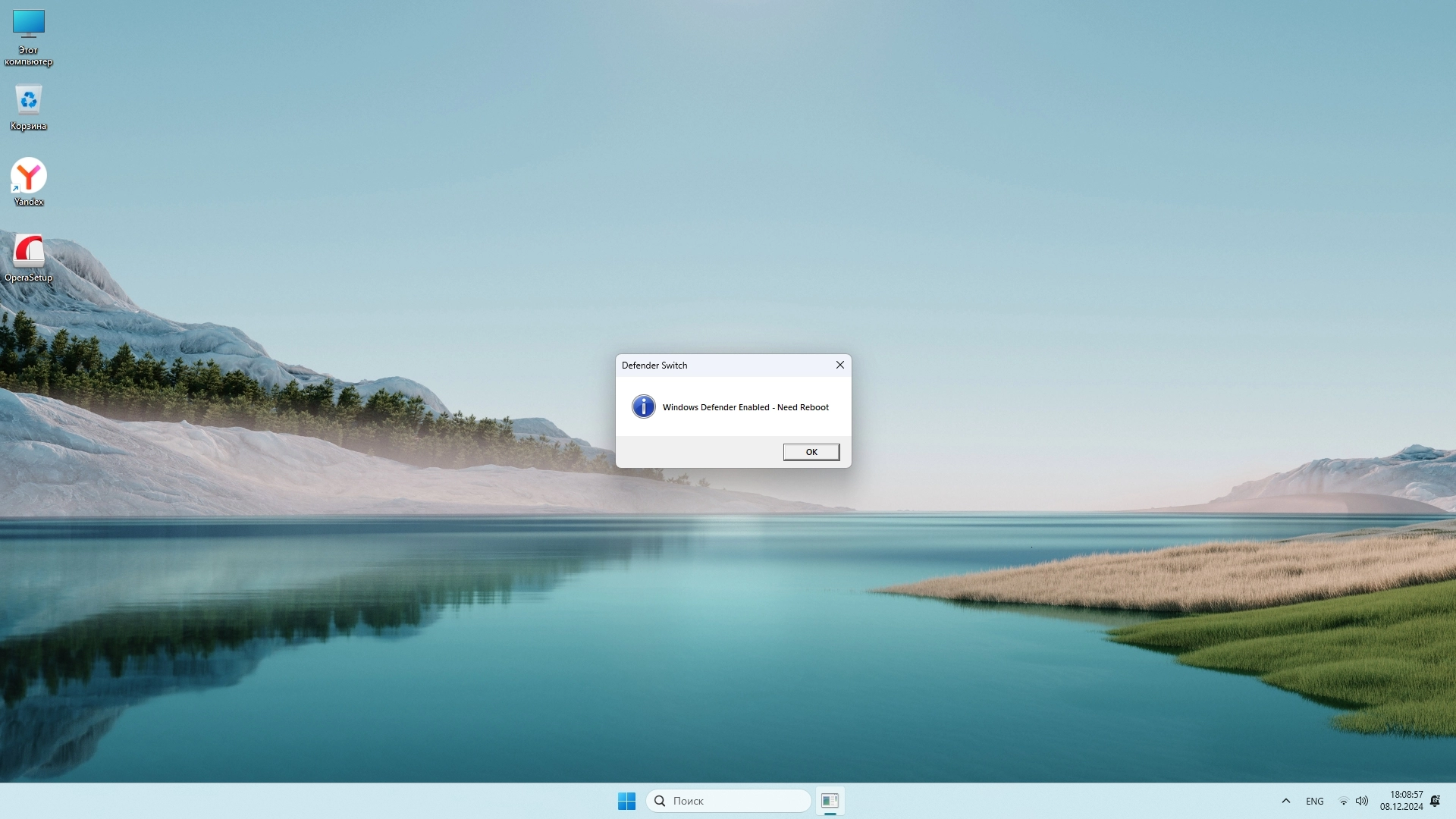Click the Defender Switch title bar text
The width and height of the screenshot is (1456, 819).
point(654,366)
